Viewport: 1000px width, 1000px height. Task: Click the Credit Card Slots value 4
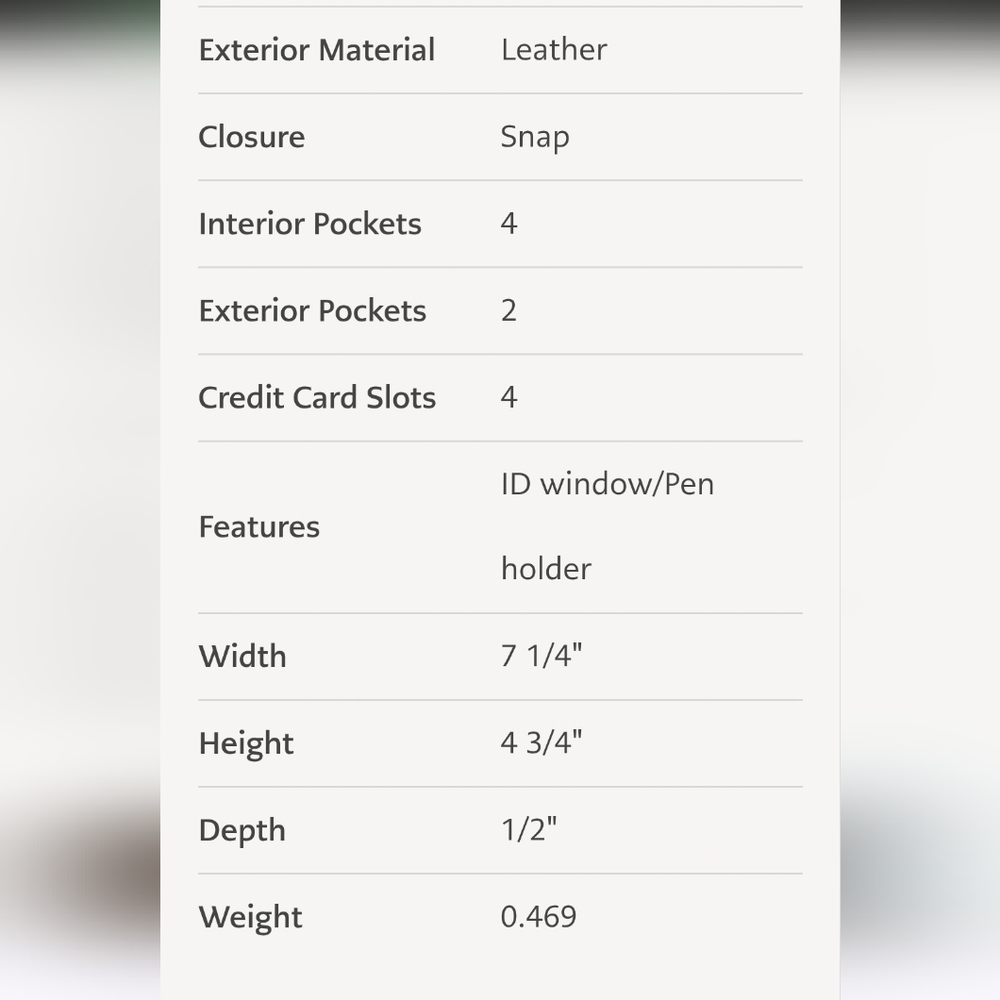point(509,397)
